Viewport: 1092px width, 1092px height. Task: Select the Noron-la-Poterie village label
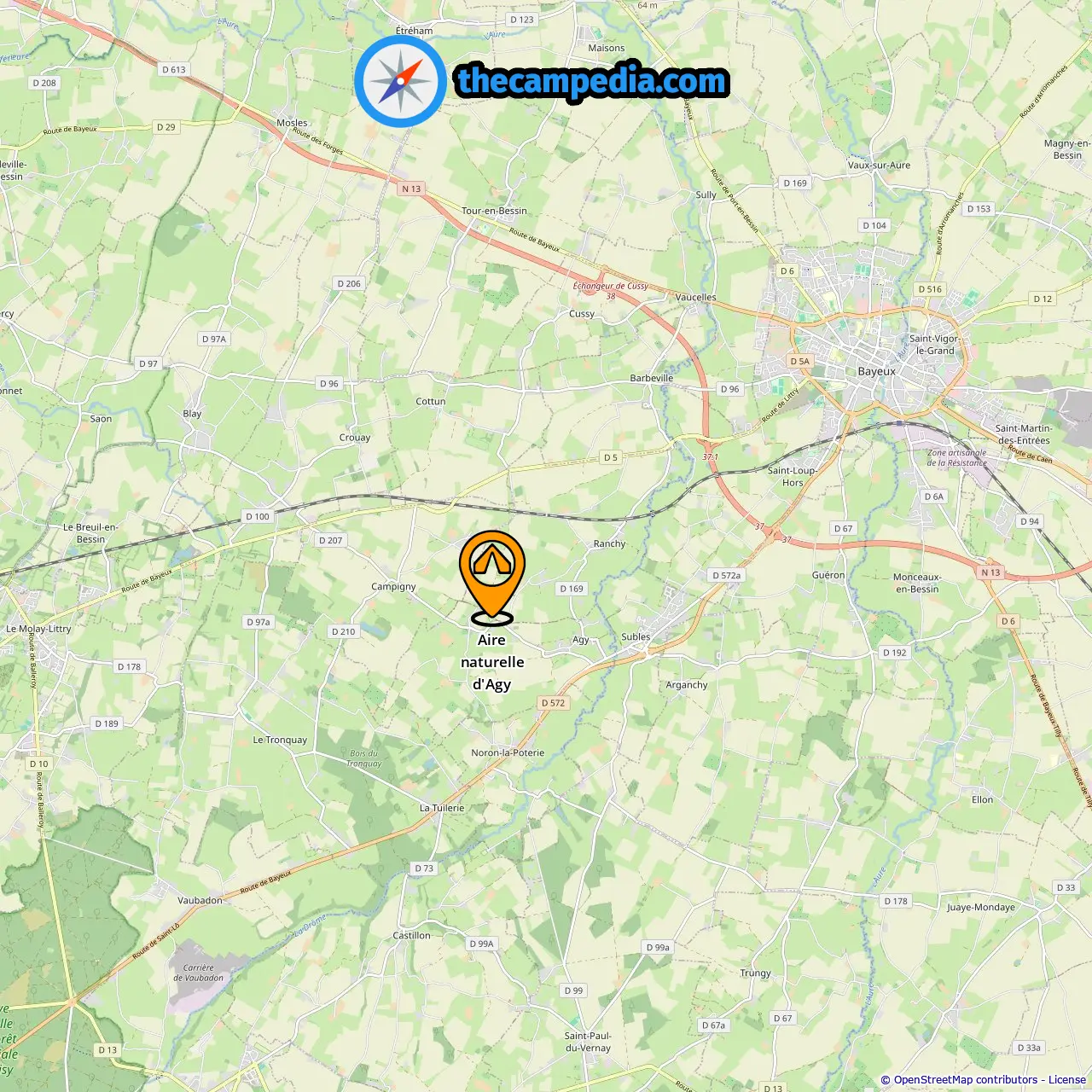[508, 752]
